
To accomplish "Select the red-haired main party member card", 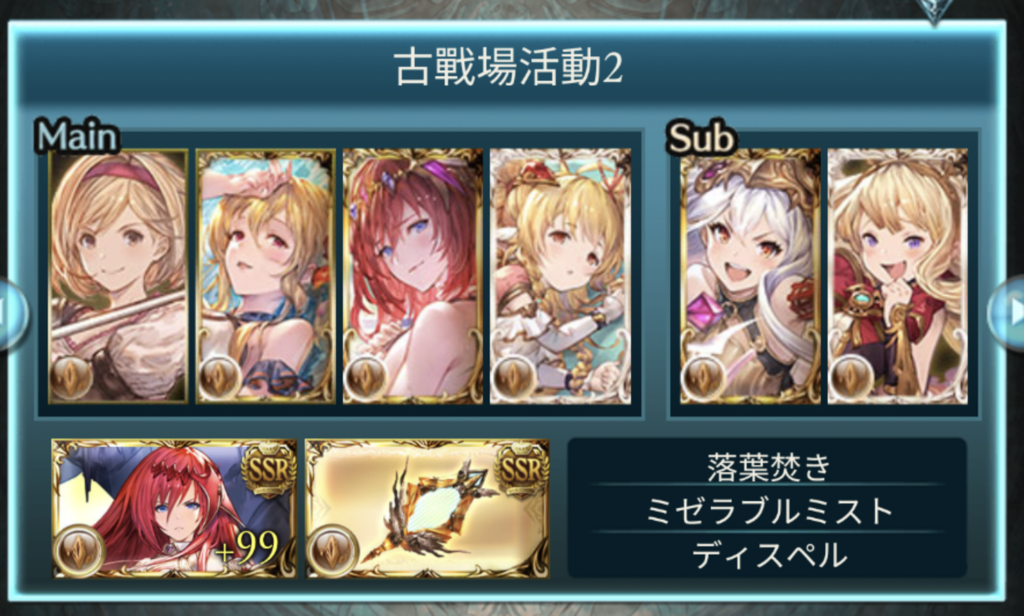I will point(413,276).
